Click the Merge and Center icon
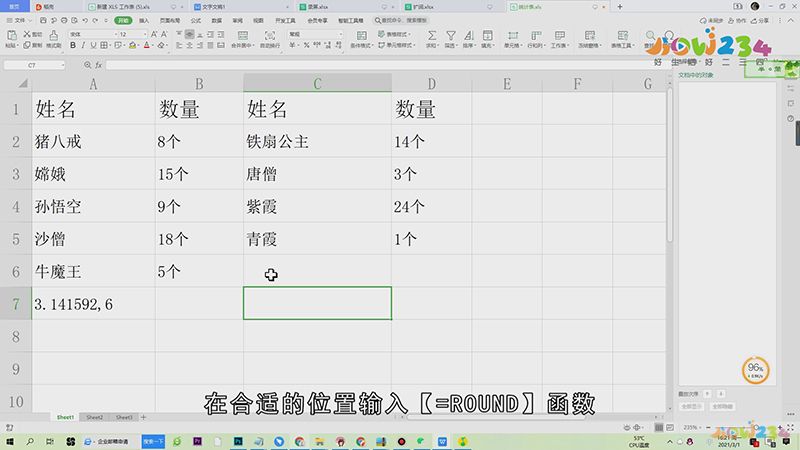Image resolution: width=800 pixels, height=450 pixels. (243, 36)
